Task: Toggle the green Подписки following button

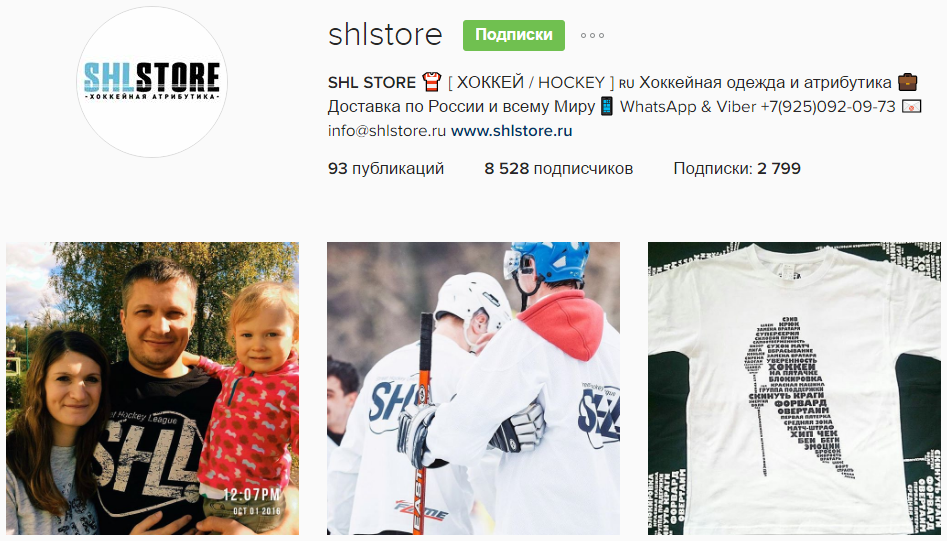Action: 514,35
